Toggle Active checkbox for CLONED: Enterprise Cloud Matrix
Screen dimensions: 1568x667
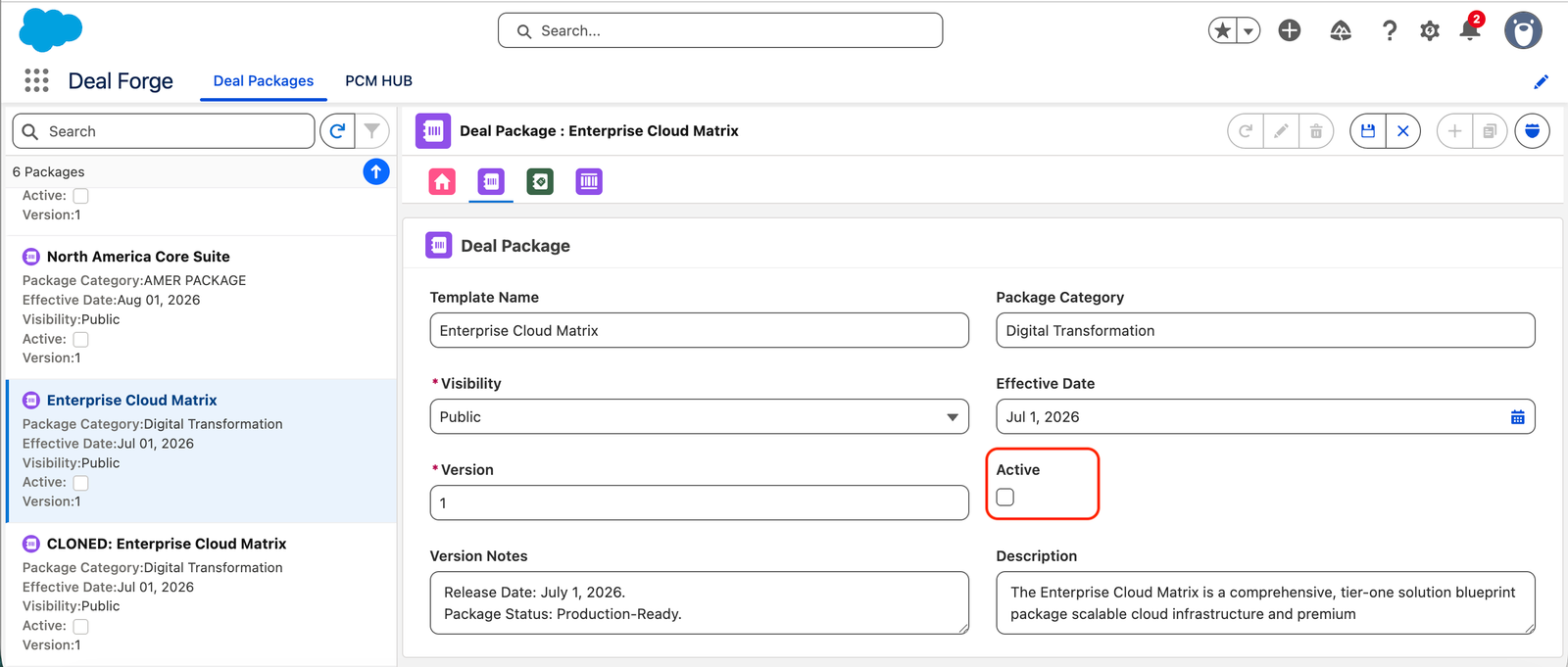(x=81, y=626)
